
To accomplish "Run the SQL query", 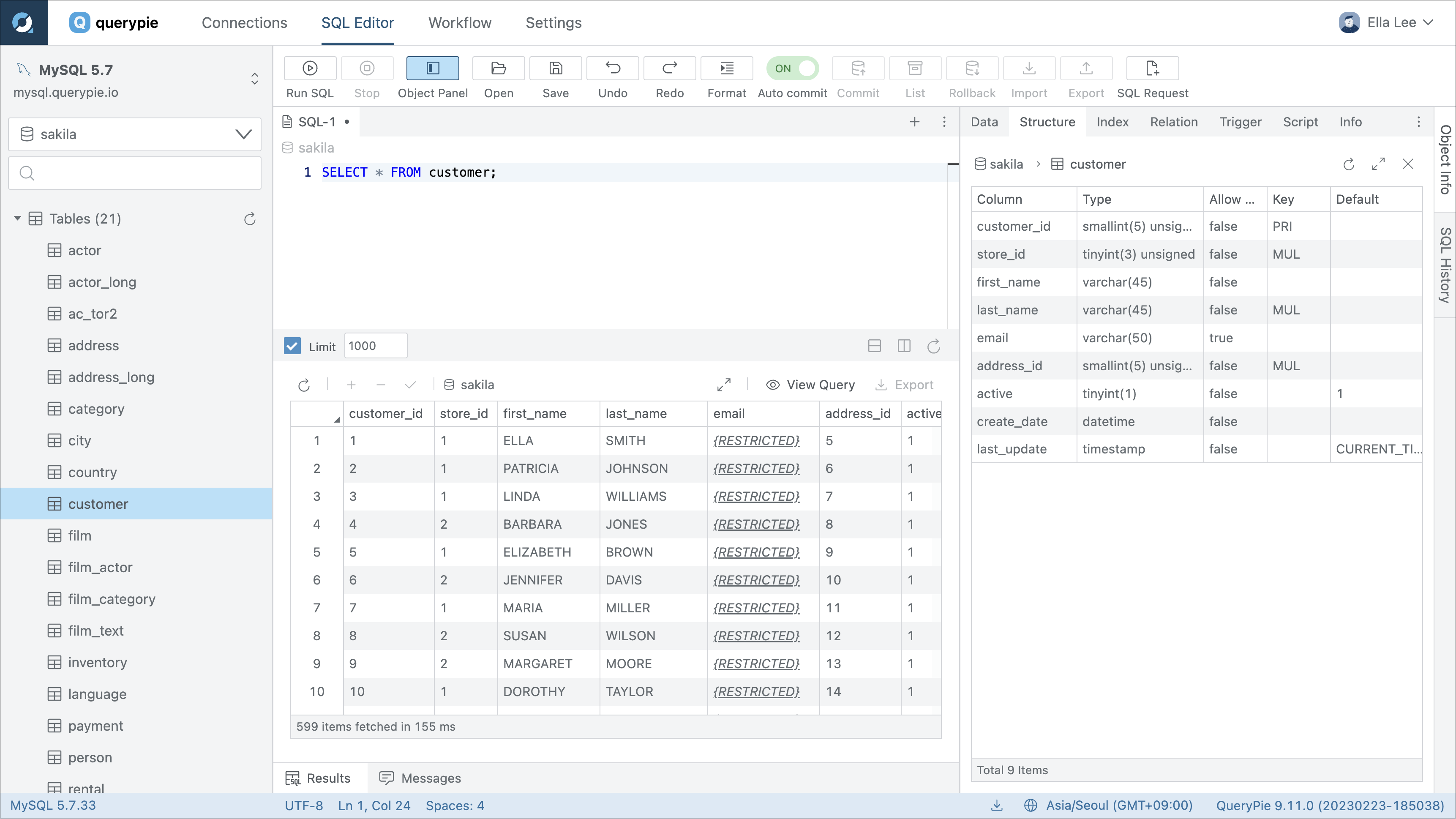I will pyautogui.click(x=310, y=68).
